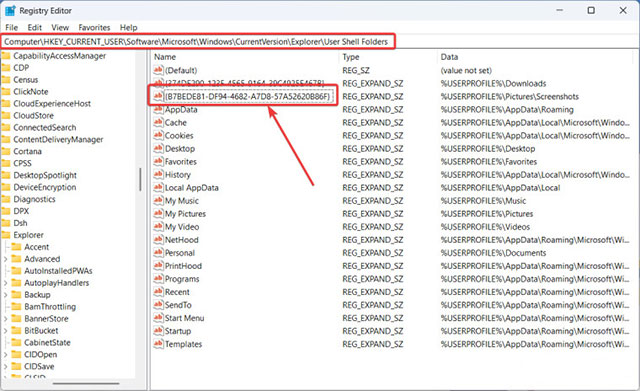Screen dimensions: 640x391
Task: Click the icon next to My Music value
Action: click(158, 201)
